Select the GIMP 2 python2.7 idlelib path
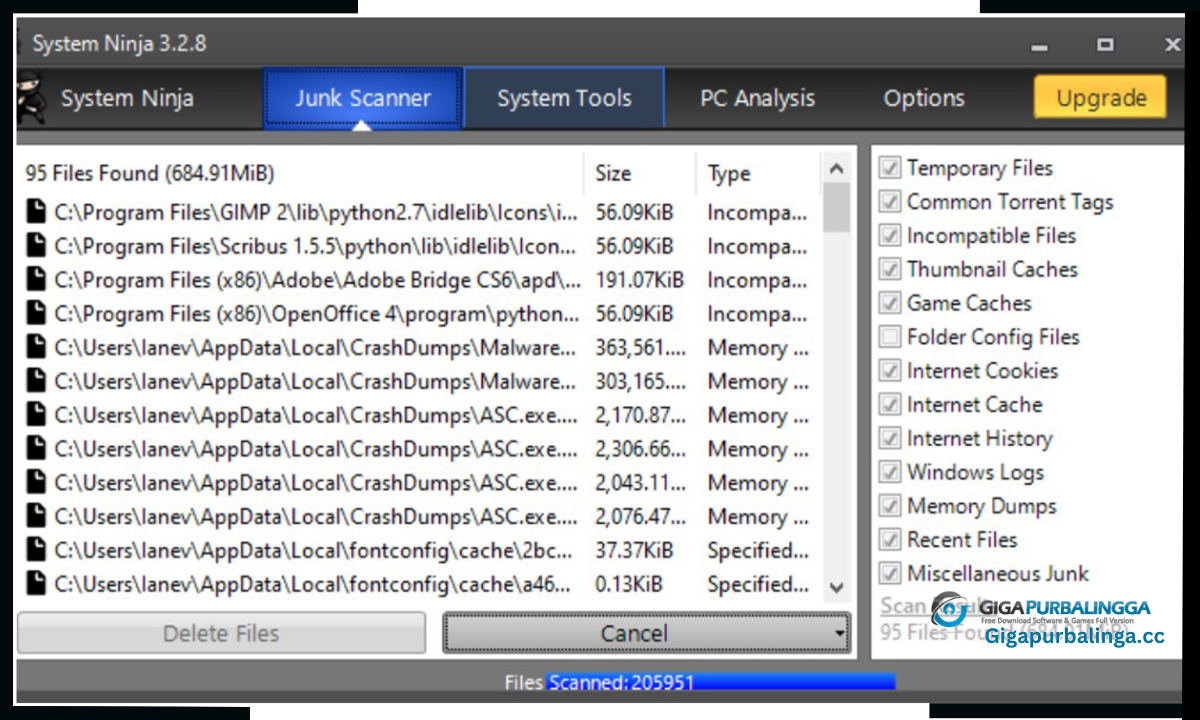The width and height of the screenshot is (1200, 720). click(x=316, y=212)
